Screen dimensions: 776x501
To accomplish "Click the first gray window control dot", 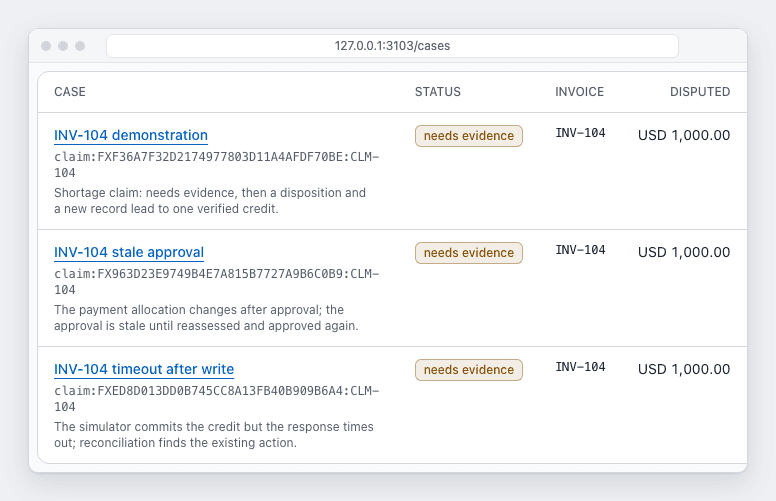I will [x=46, y=46].
